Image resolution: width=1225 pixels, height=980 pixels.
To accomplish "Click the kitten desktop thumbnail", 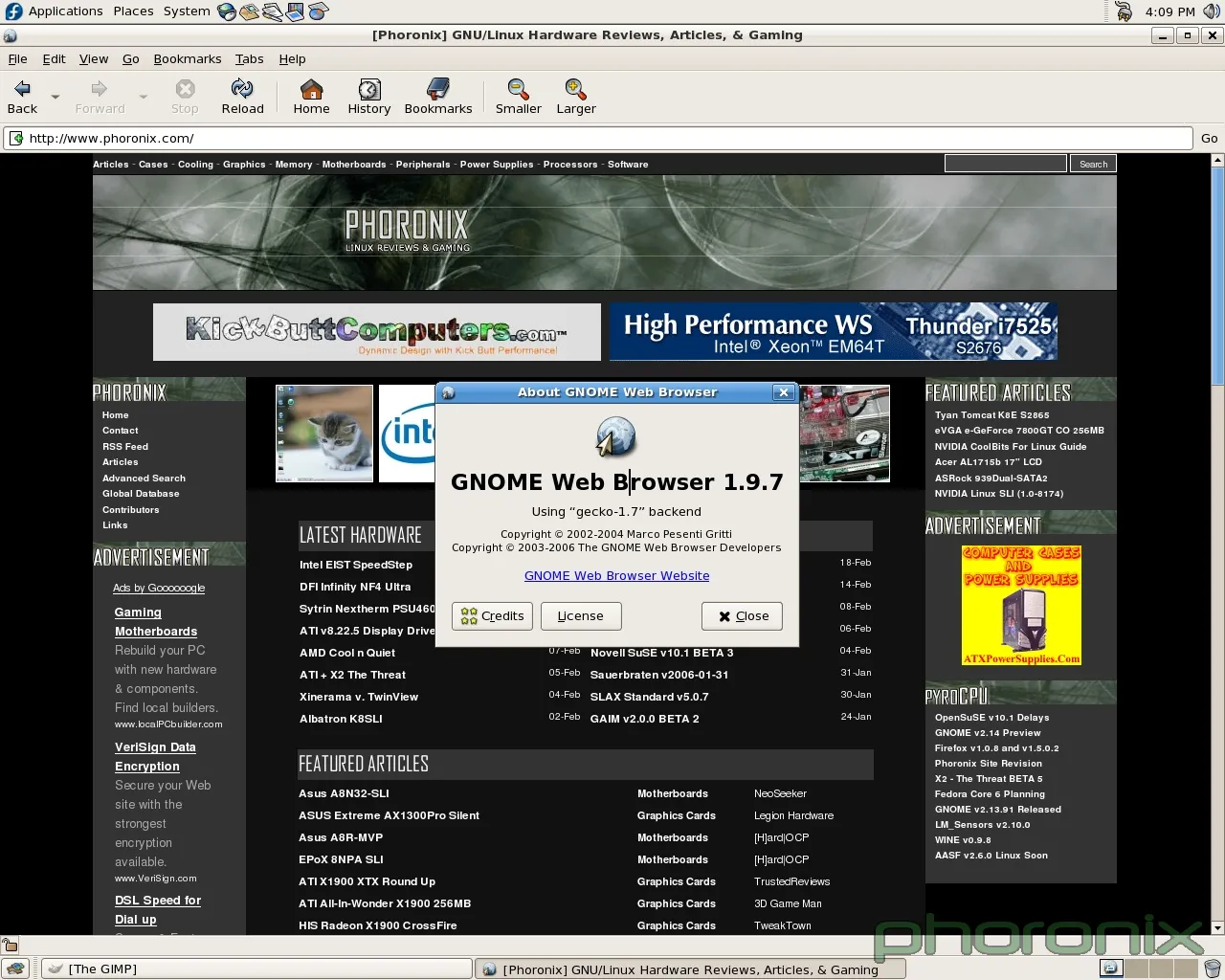I will (324, 434).
